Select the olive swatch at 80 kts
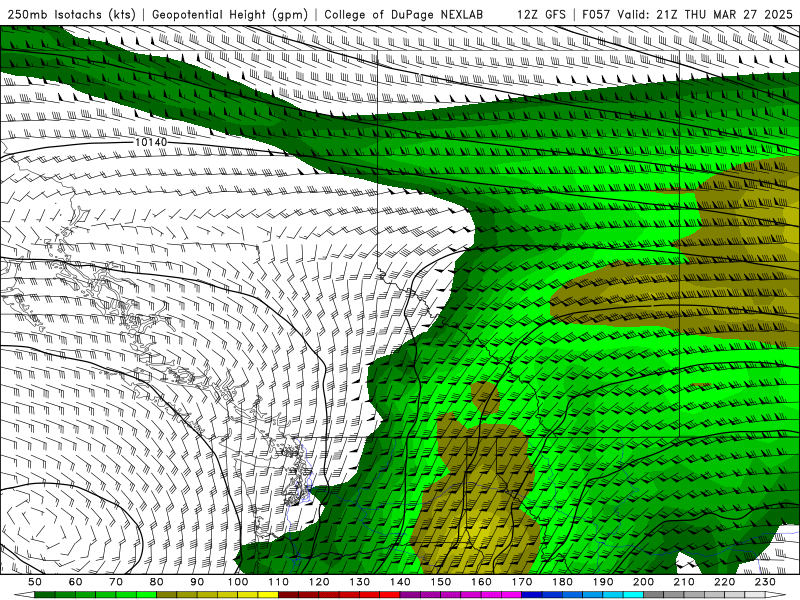This screenshot has height=600, width=800. (166, 594)
